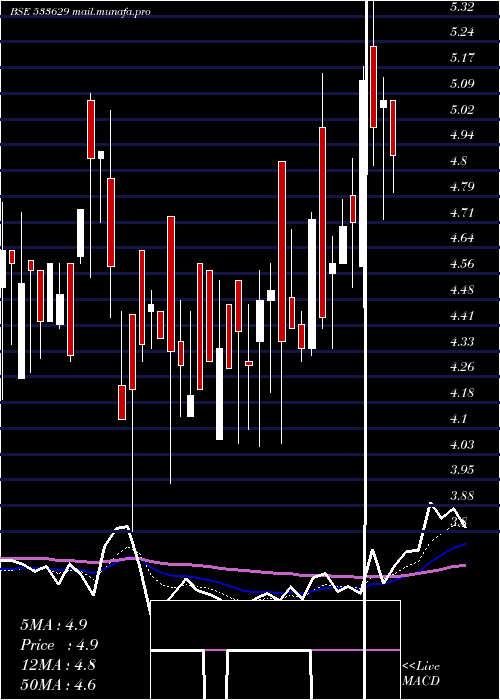Click the 4.94 price axis label
Image resolution: width=500 pixels, height=700 pixels.
point(462,135)
